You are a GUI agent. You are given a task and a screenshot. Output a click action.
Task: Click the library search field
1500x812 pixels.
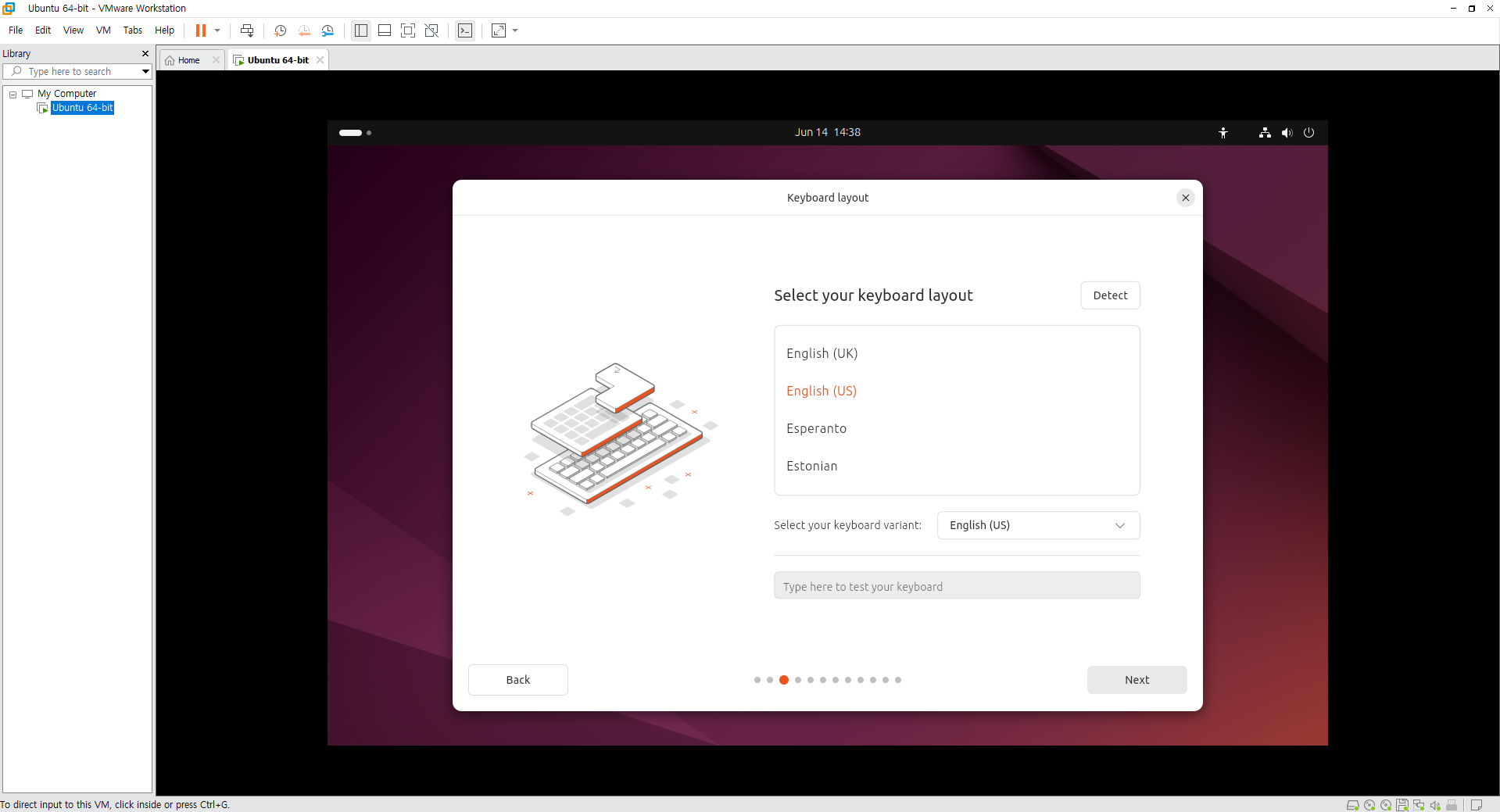pyautogui.click(x=70, y=71)
